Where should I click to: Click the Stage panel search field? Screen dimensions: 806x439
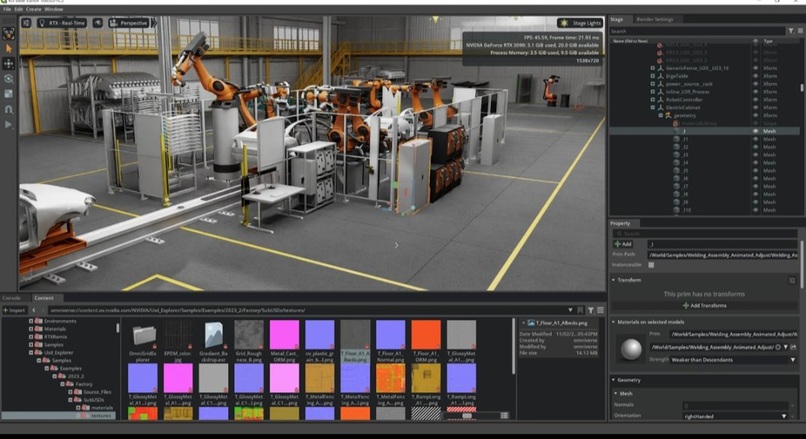click(x=698, y=31)
